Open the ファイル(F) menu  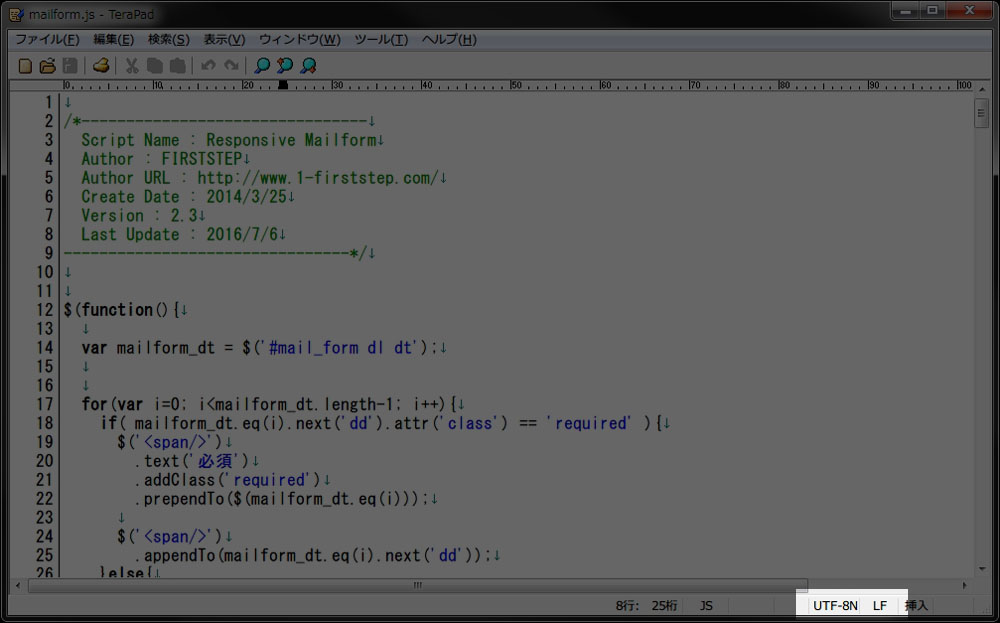(47, 40)
